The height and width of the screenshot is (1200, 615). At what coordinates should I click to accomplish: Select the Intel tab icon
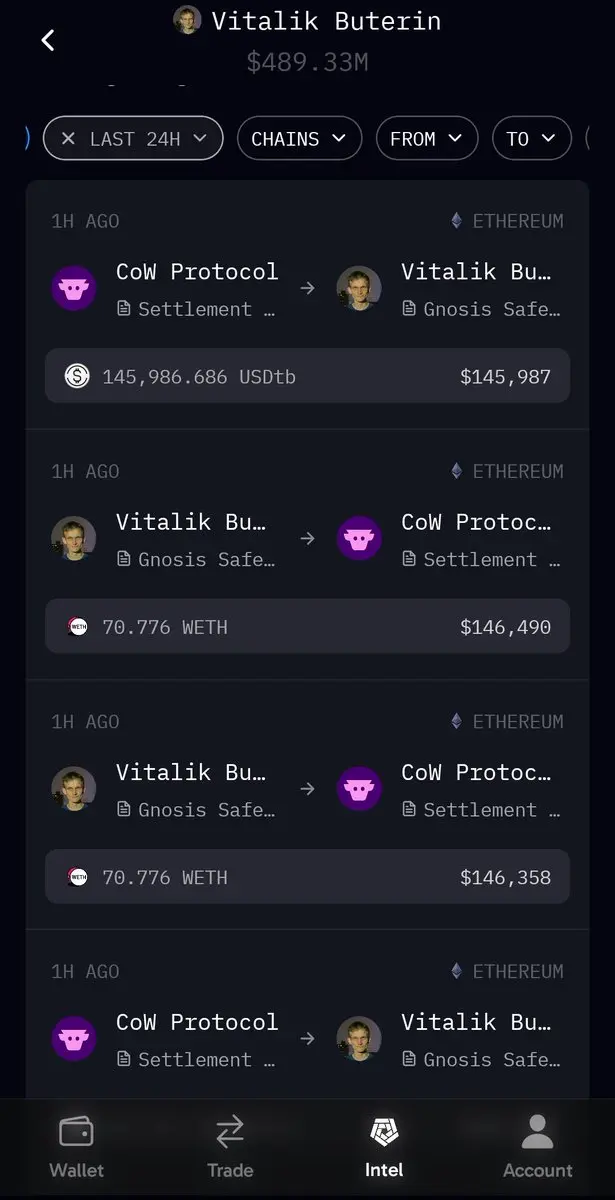[x=384, y=1133]
